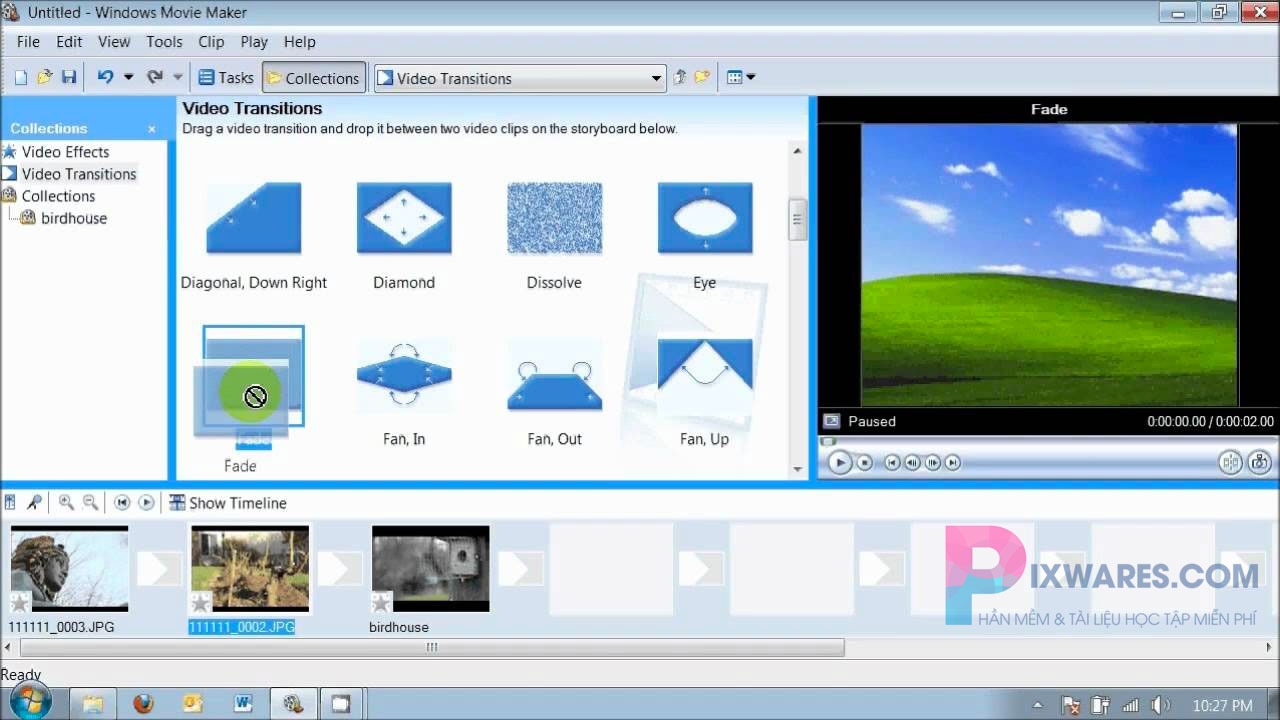
Task: Click the New Collection Folder icon
Action: coord(703,77)
